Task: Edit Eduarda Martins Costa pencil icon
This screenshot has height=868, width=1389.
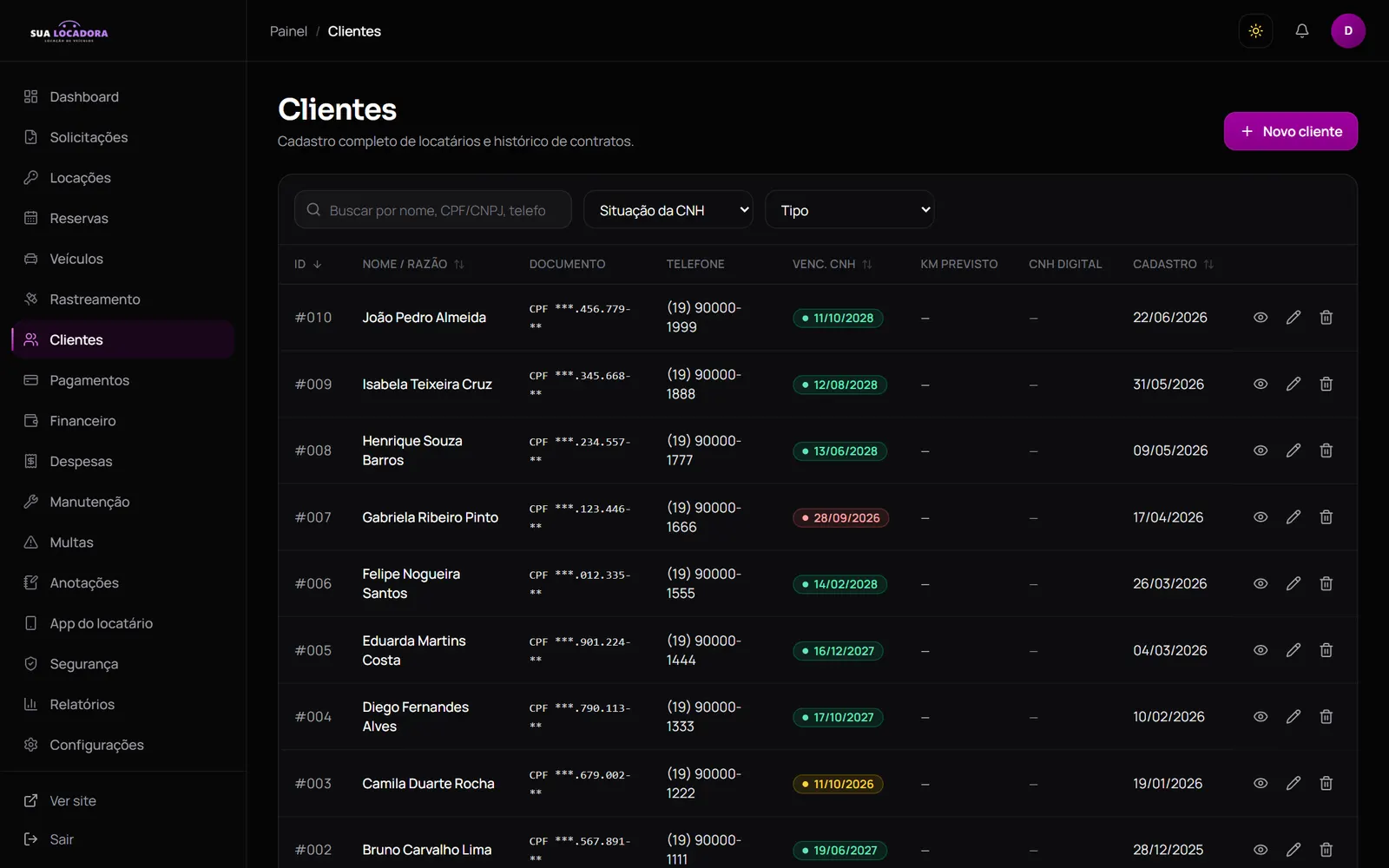Action: (x=1294, y=650)
